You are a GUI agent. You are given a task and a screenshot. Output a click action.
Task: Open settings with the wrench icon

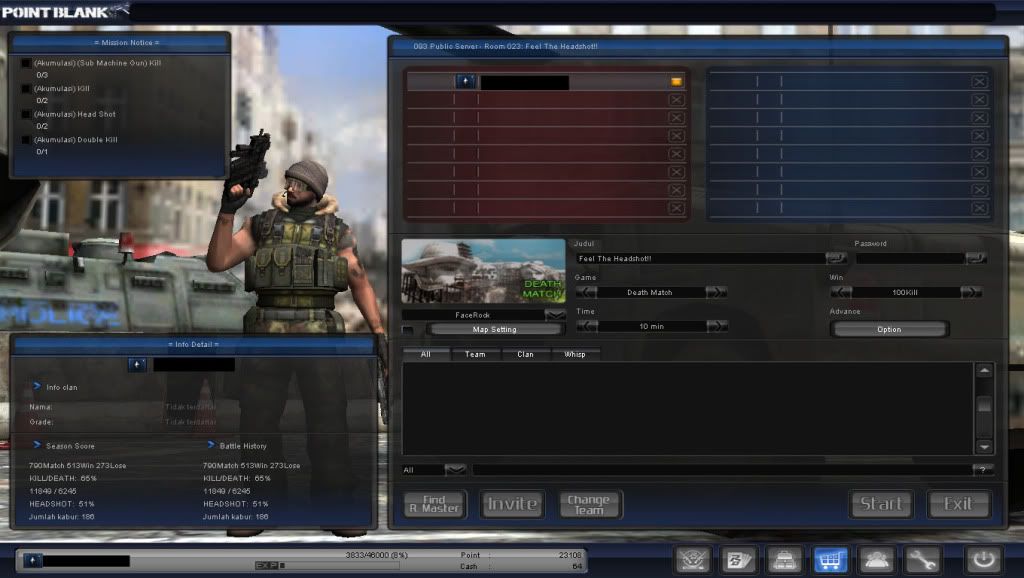921,560
